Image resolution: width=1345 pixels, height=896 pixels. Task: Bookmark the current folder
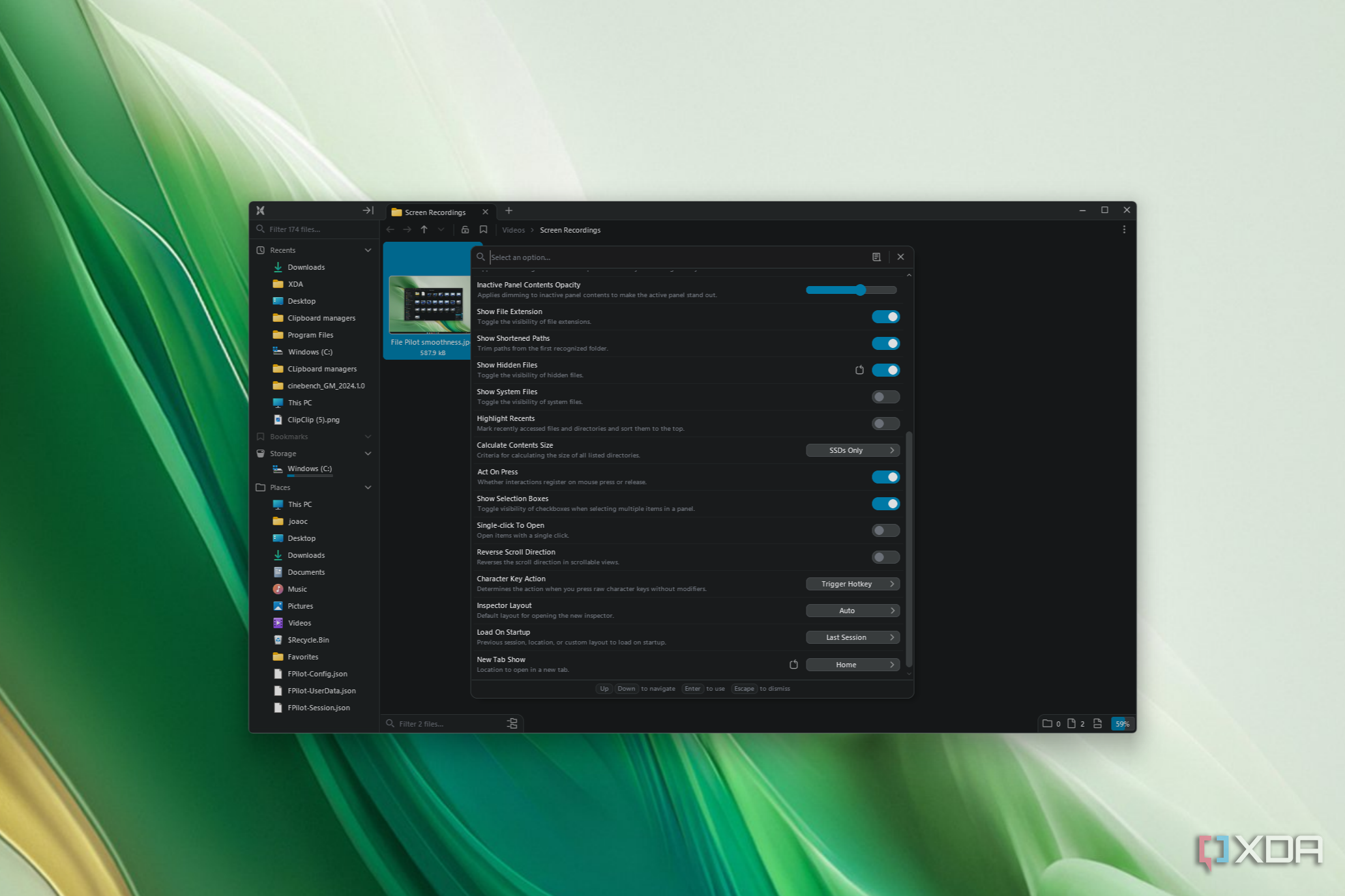(x=483, y=229)
